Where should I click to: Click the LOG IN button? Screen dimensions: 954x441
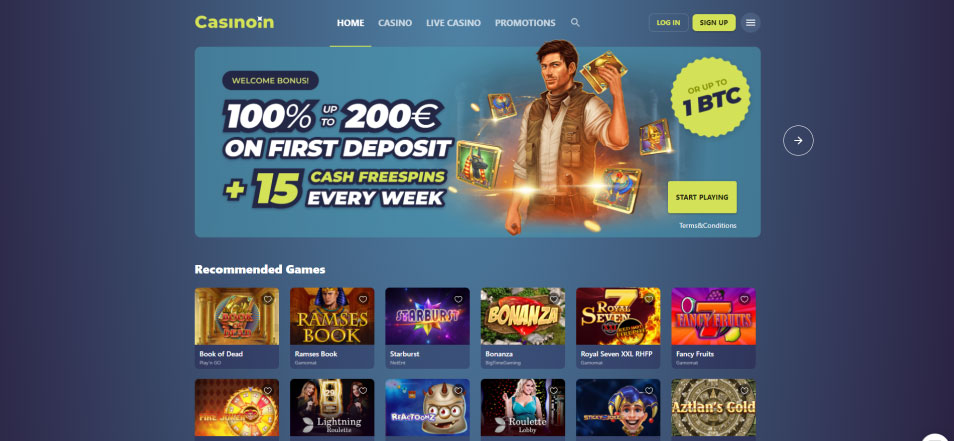668,23
